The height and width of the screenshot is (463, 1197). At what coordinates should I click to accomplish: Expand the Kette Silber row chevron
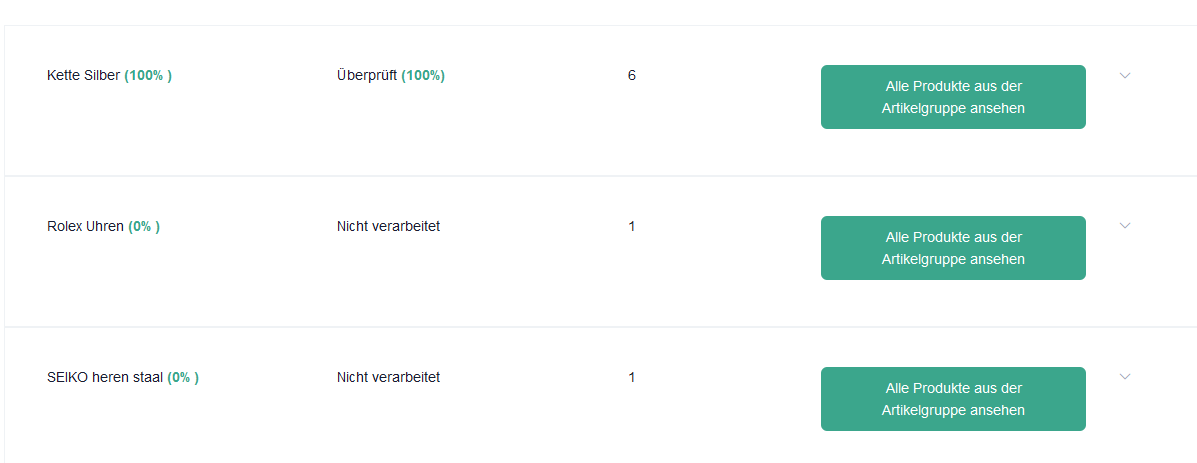coord(1124,76)
